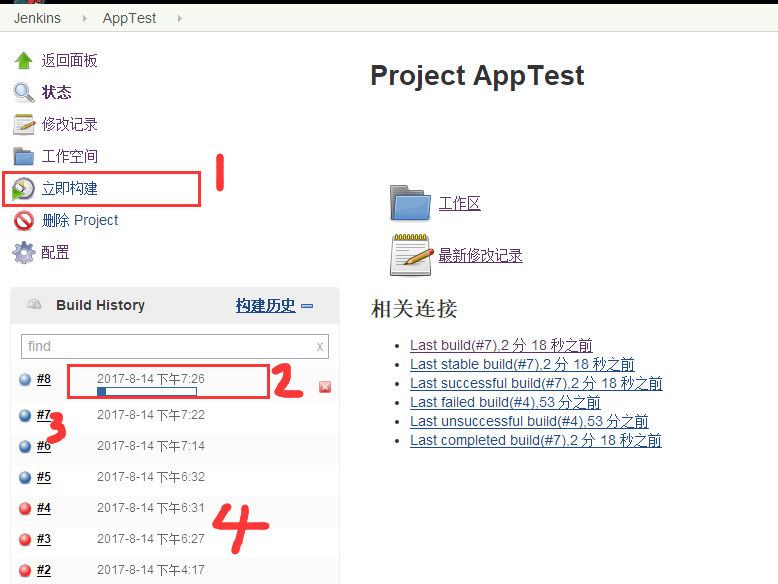Viewport: 778px width, 584px height.
Task: Click the green up-arrow back-to-dashboard icon
Action: pos(23,61)
